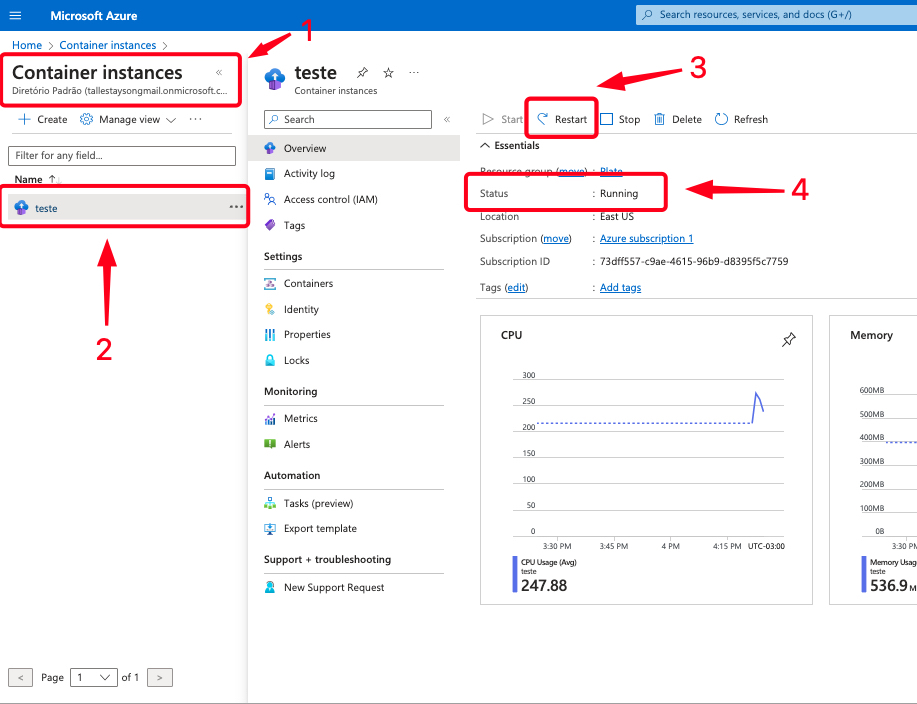Mark teste as favorite with star
Viewport: 917px width, 704px height.
388,73
